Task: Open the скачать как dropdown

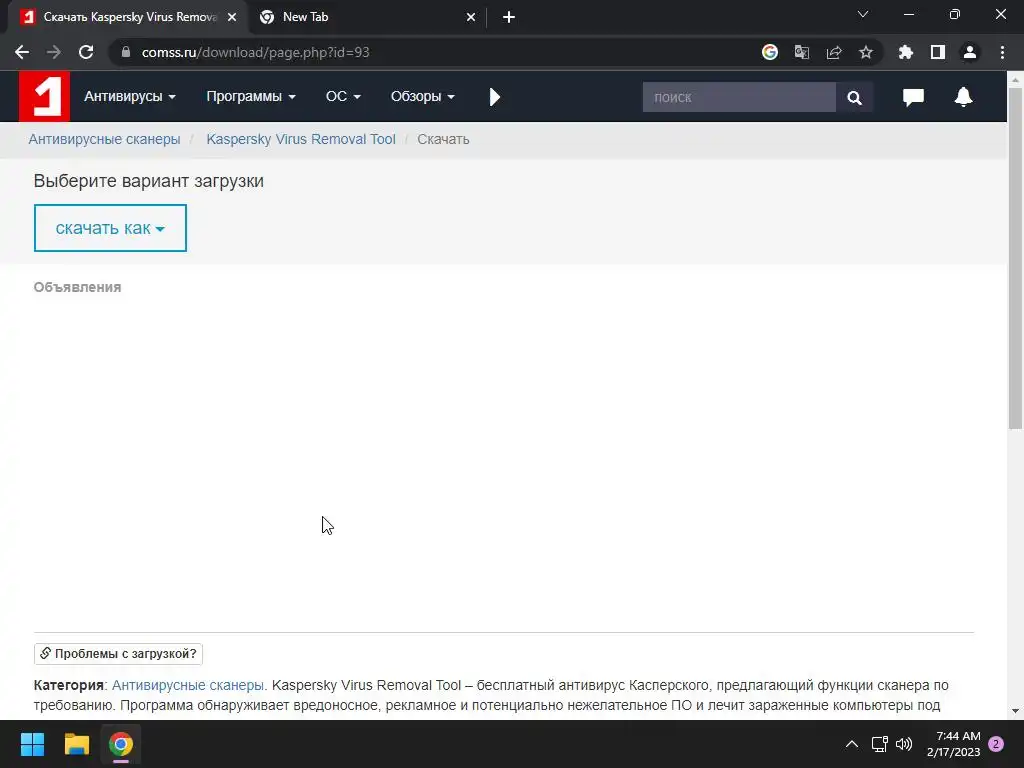Action: pyautogui.click(x=110, y=228)
